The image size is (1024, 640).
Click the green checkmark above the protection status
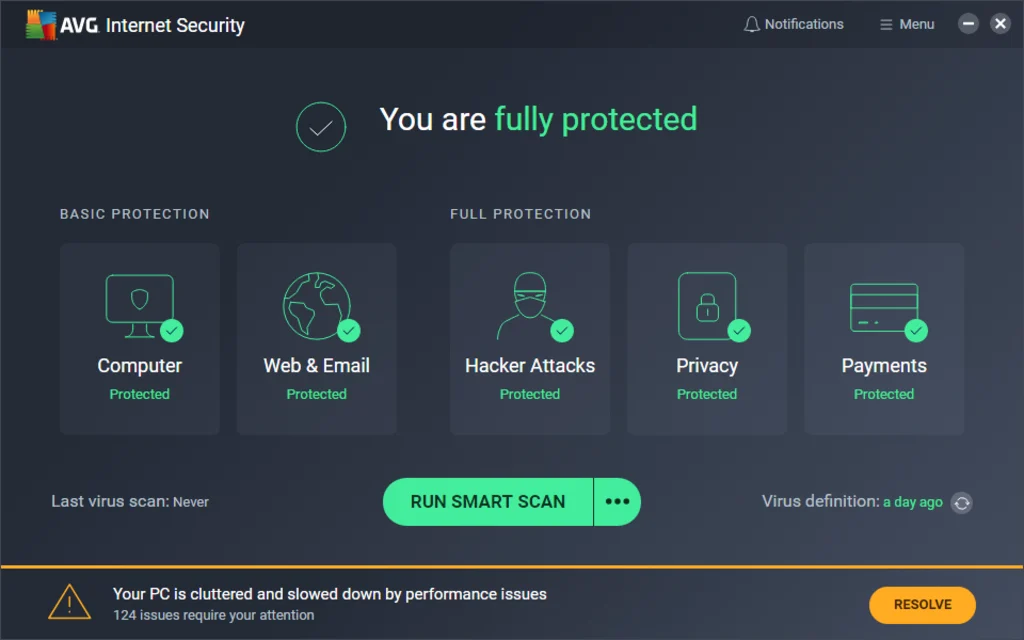(x=320, y=127)
